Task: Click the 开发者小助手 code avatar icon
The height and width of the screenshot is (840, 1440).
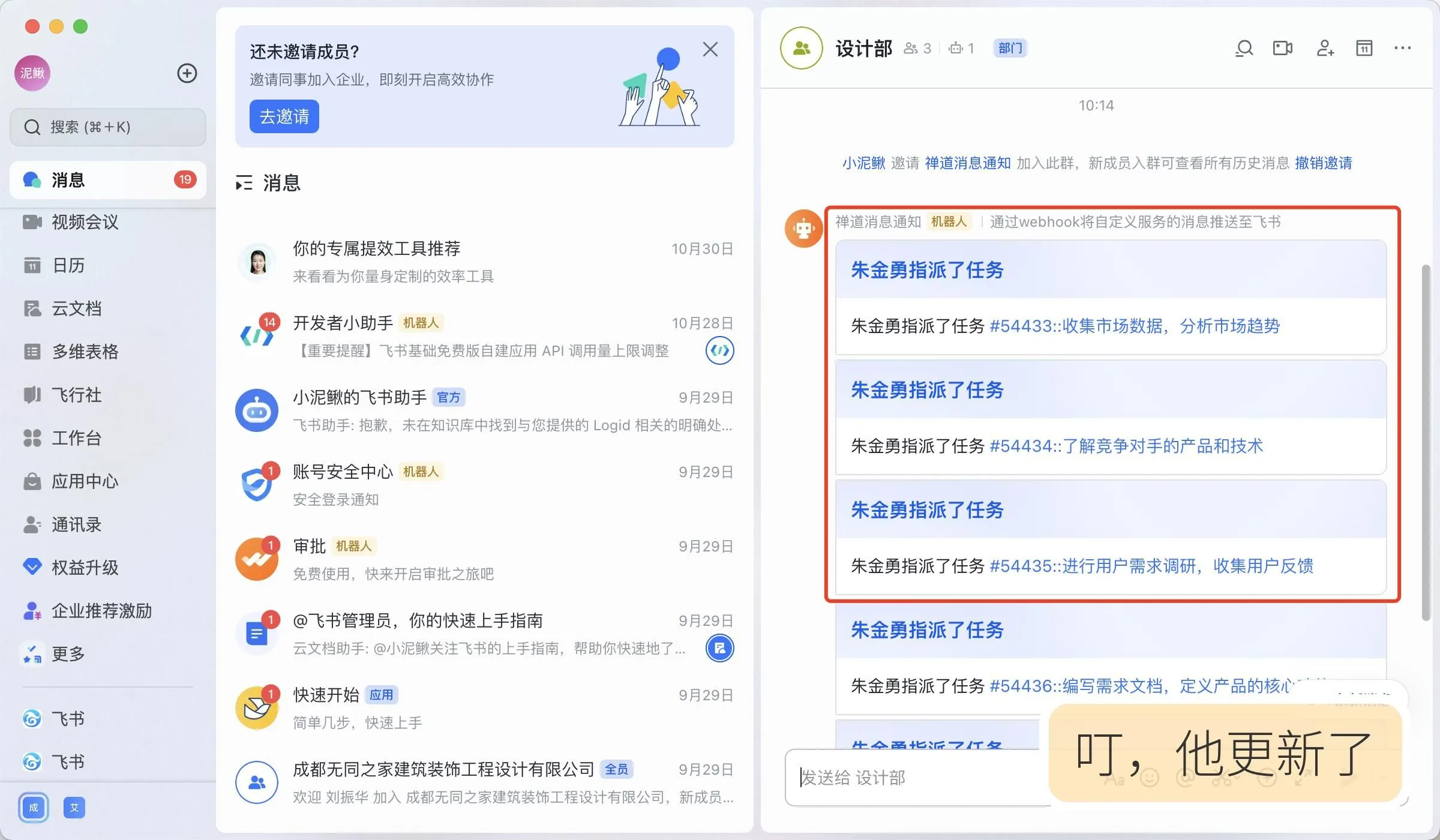Action: click(257, 335)
